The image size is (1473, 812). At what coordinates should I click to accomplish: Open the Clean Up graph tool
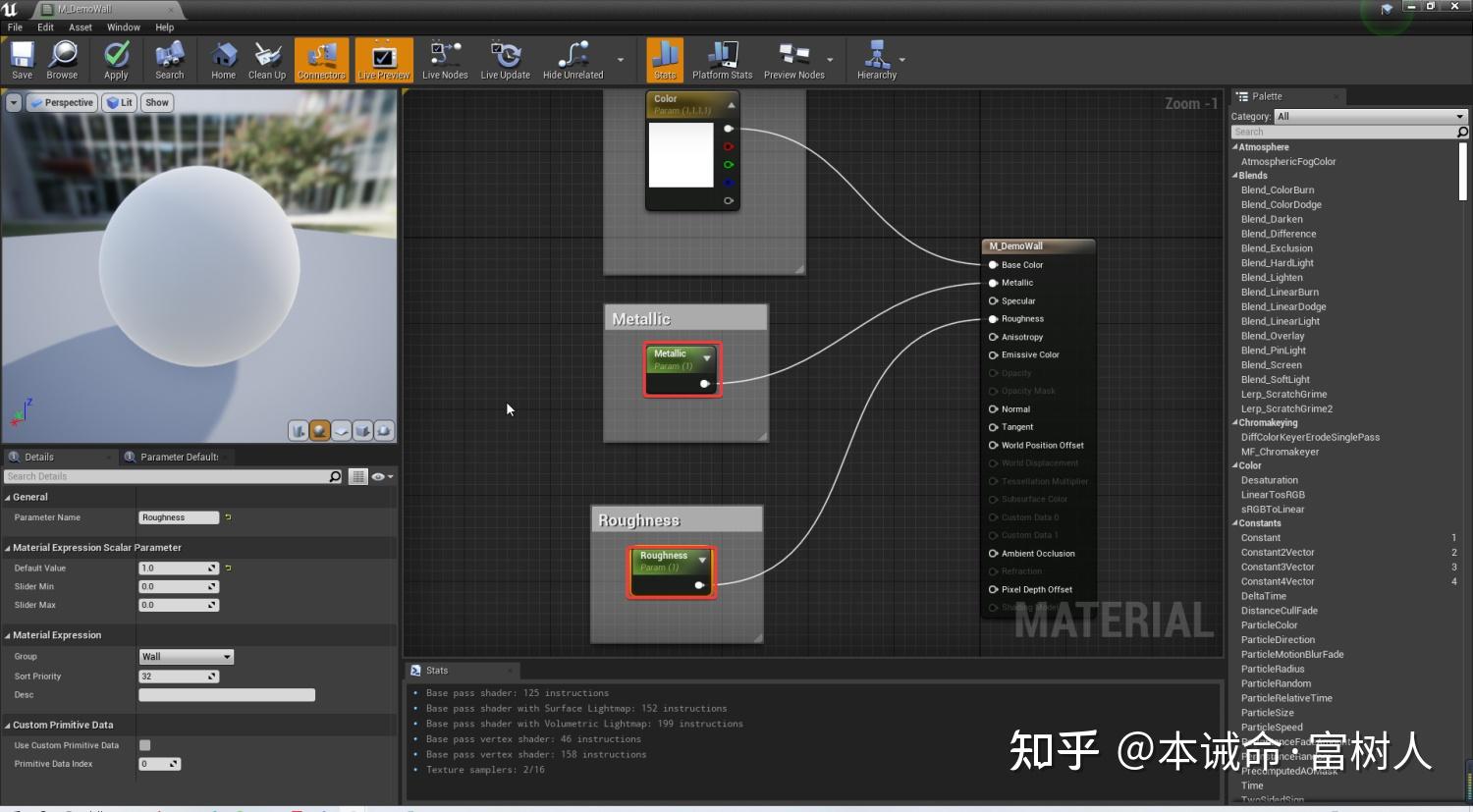[266, 59]
